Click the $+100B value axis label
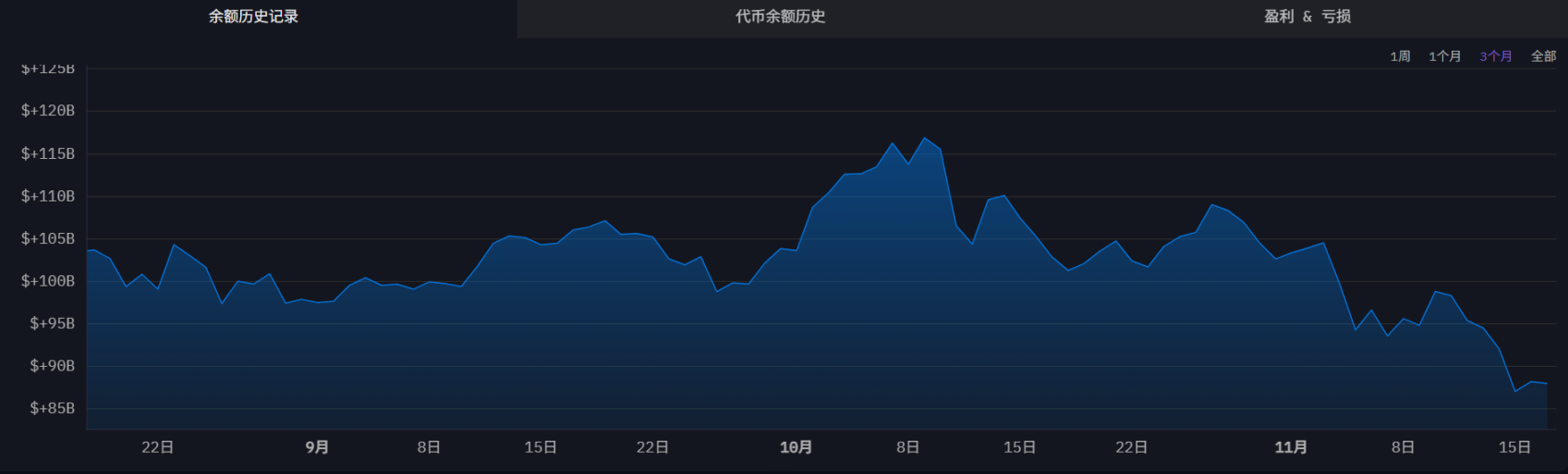Image resolution: width=1568 pixels, height=474 pixels. click(x=48, y=281)
